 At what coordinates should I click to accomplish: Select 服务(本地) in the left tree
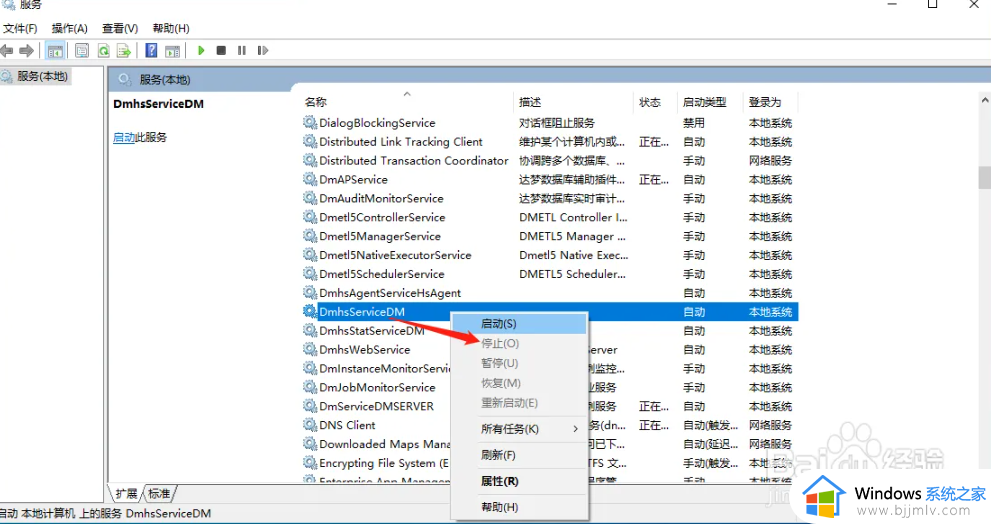click(x=42, y=76)
